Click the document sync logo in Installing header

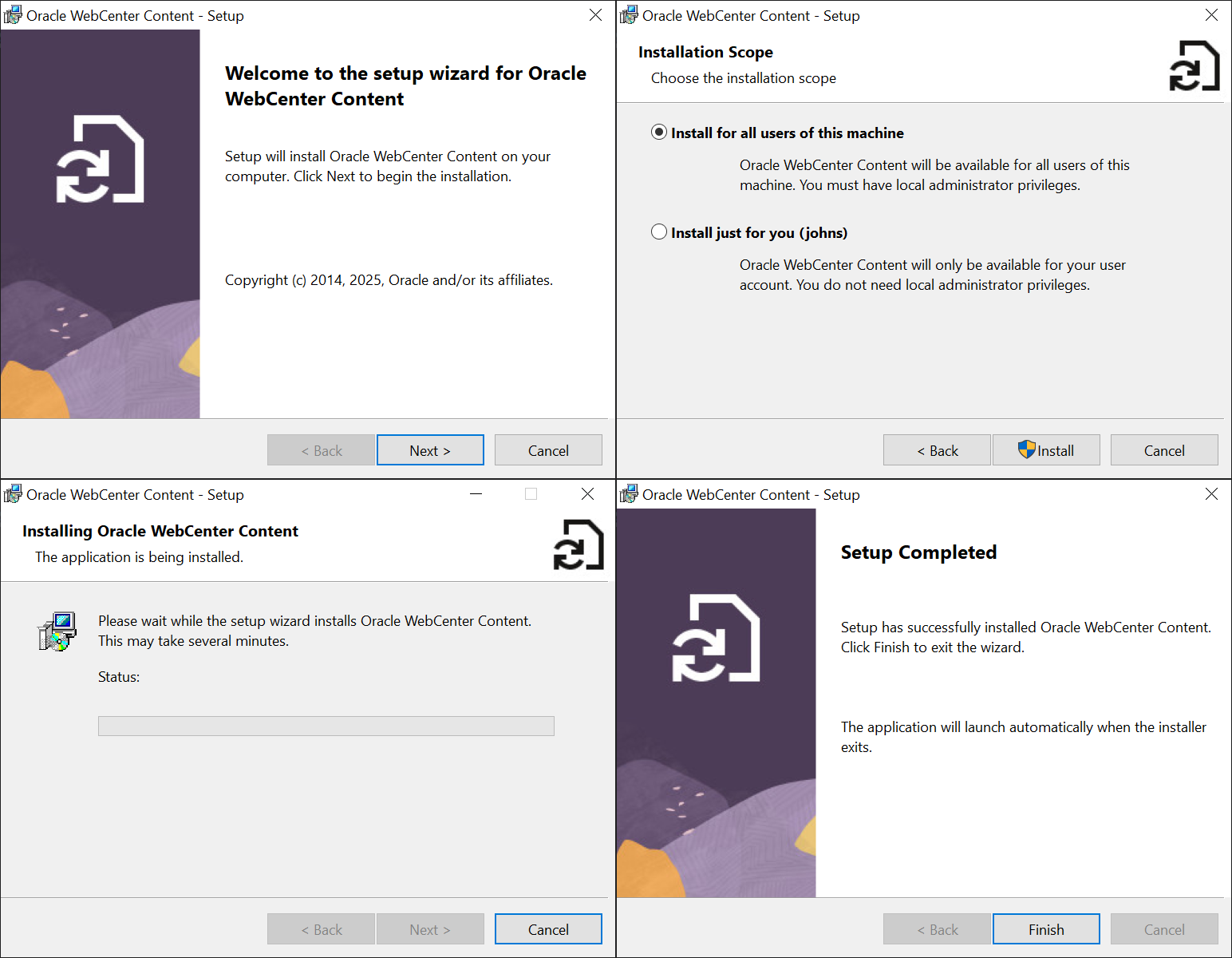pos(578,544)
